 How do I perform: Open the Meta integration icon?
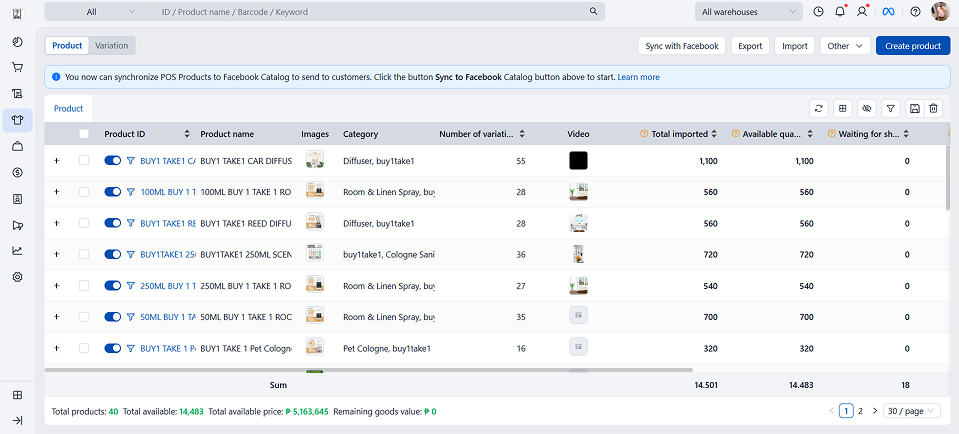[888, 12]
